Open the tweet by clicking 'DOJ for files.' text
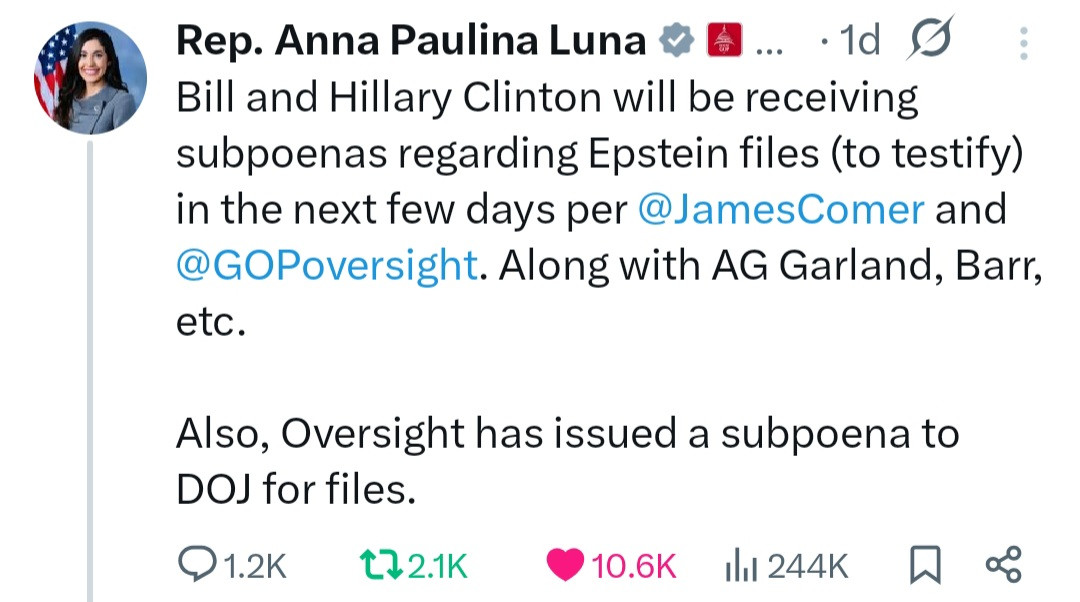The width and height of the screenshot is (1080, 602). click(x=296, y=489)
